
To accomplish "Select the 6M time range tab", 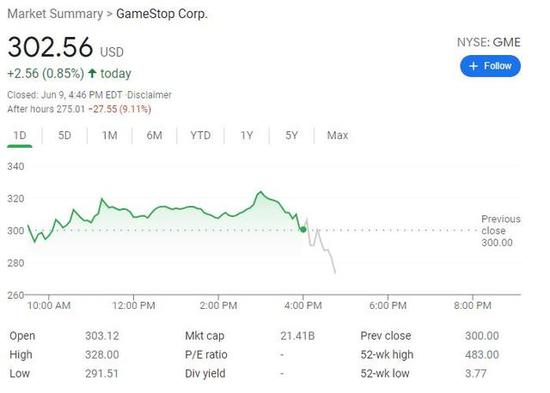I will coord(154,135).
